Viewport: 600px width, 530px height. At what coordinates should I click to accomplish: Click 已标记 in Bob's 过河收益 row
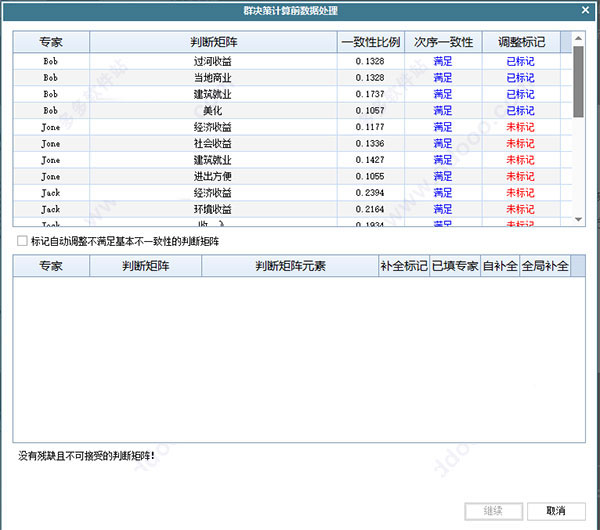click(520, 61)
